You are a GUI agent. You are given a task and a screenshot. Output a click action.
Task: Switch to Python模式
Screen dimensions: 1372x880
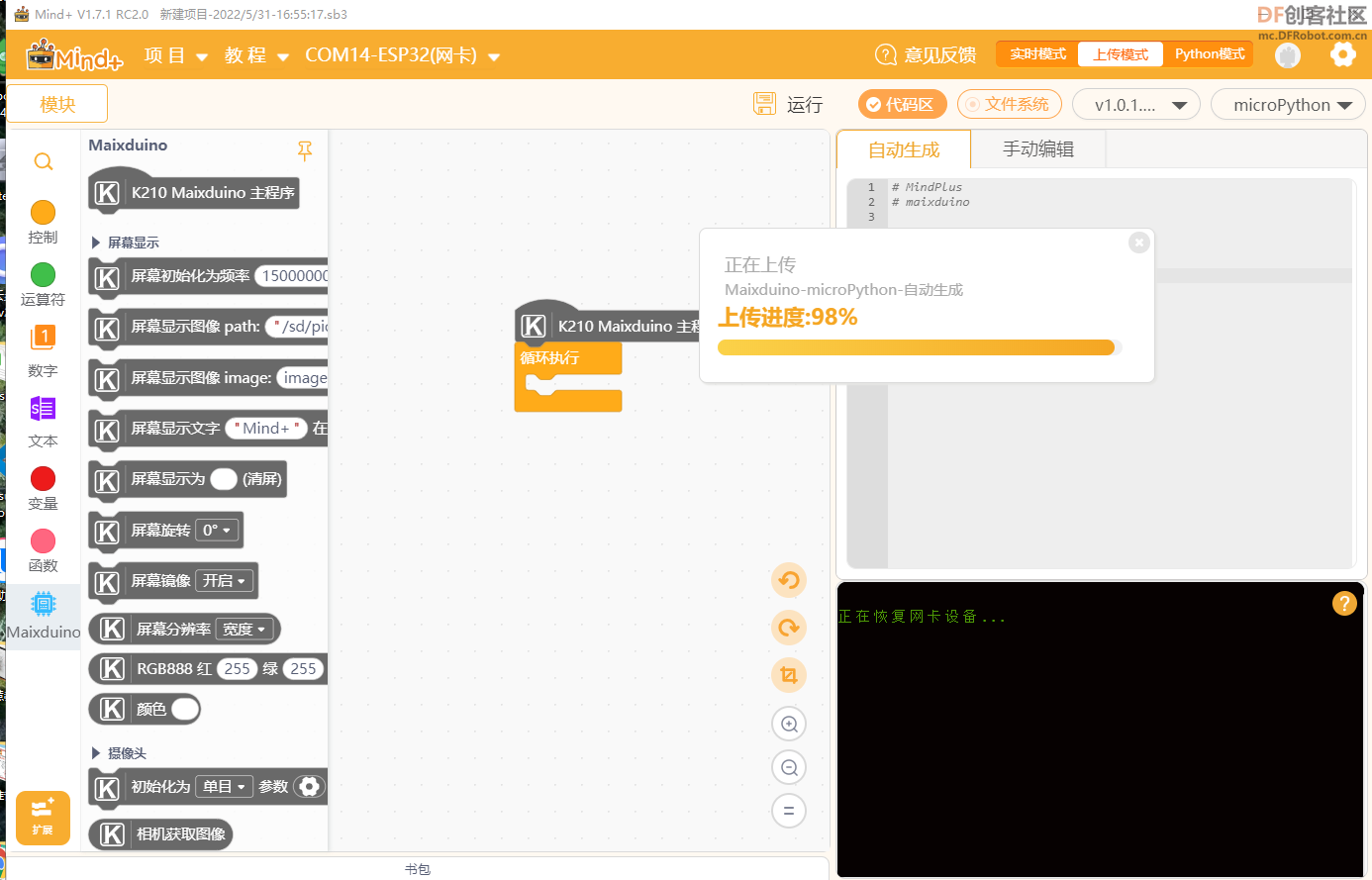(1209, 54)
